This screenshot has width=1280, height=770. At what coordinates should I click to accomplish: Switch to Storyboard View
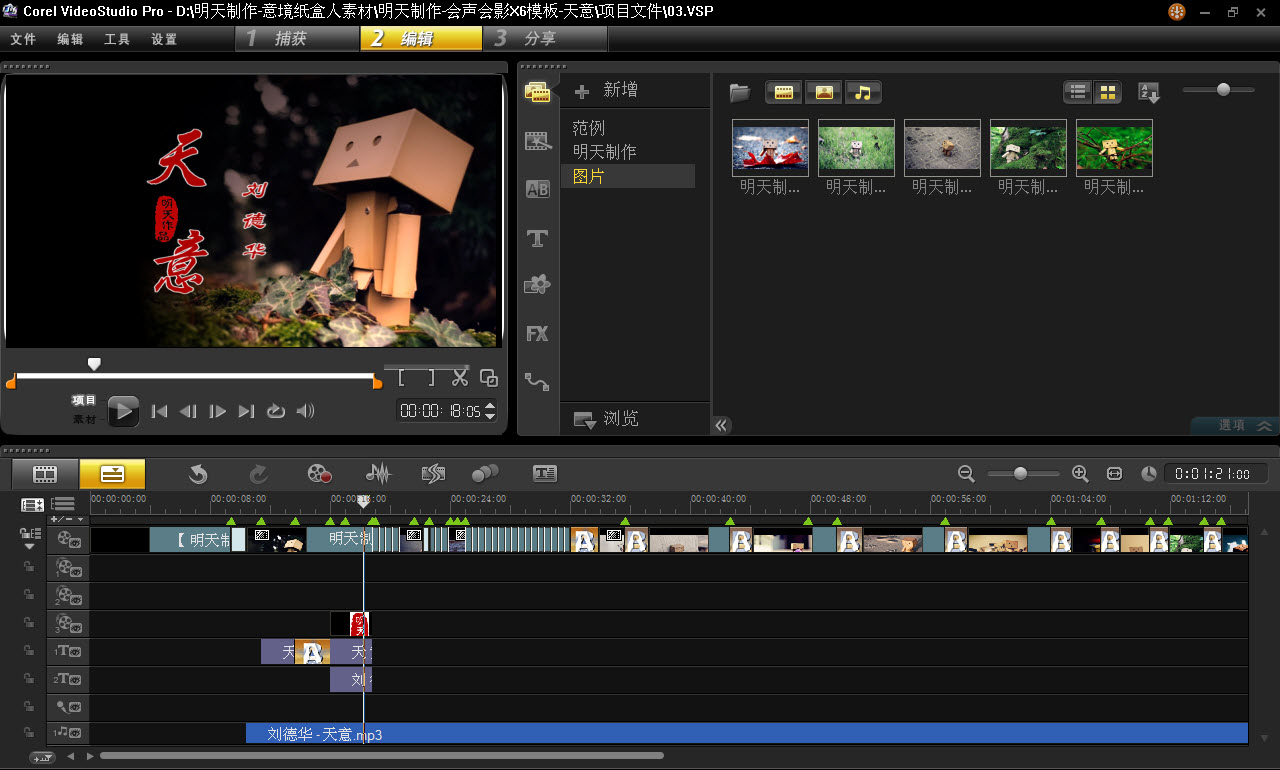(x=45, y=474)
